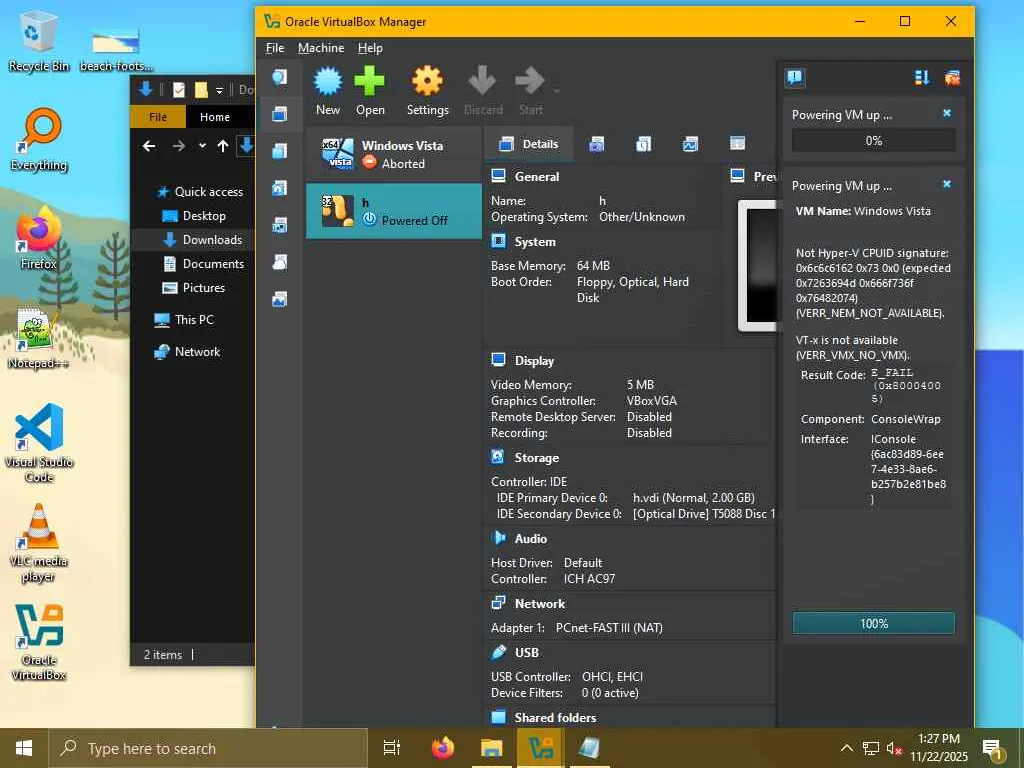
Task: Go up one folder in File Explorer
Action: pyautogui.click(x=223, y=146)
